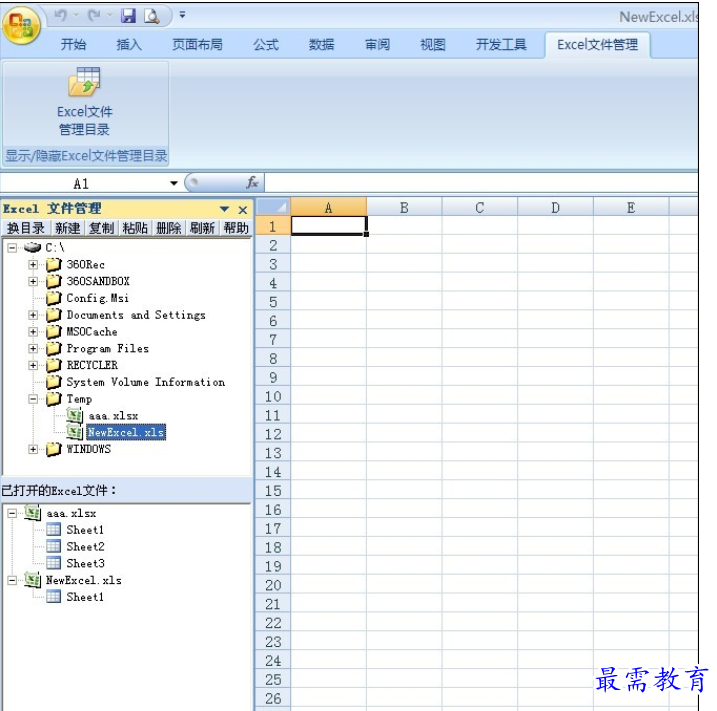Click workbook icon of opened NewExcel.xls
The height and width of the screenshot is (711, 717).
pyautogui.click(x=32, y=580)
